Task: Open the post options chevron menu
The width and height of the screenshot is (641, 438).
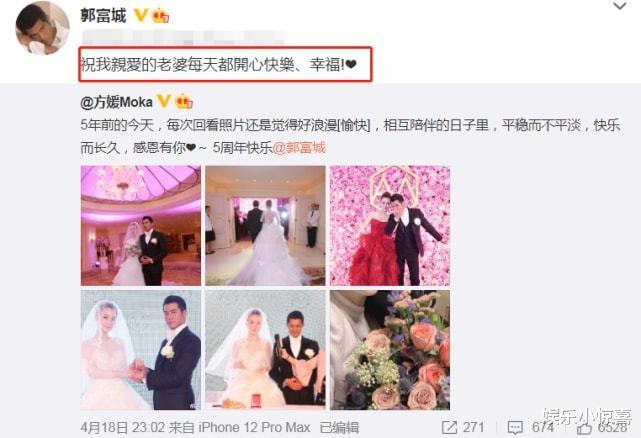Action: [x=620, y=6]
